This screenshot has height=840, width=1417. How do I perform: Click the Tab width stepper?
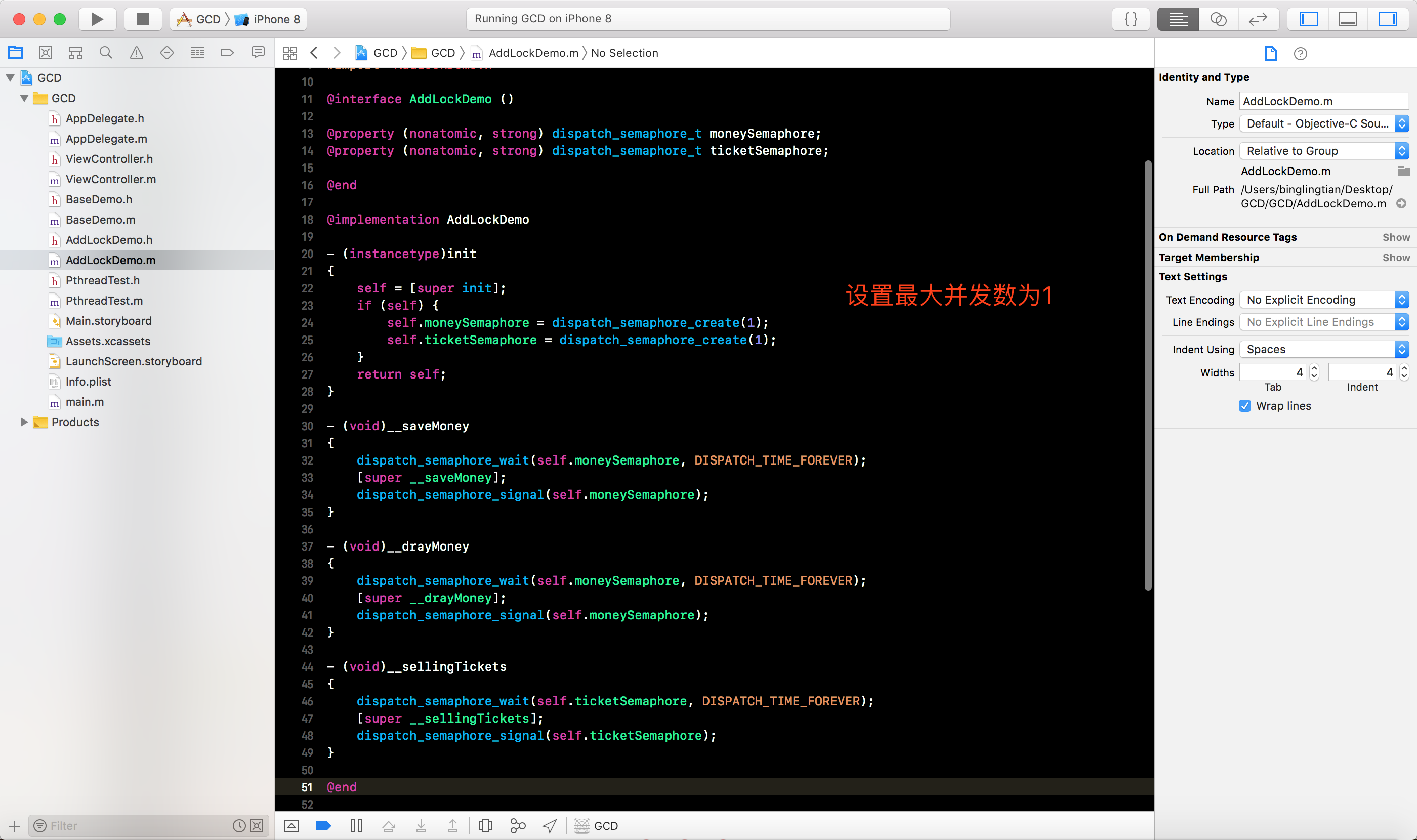coord(1315,372)
